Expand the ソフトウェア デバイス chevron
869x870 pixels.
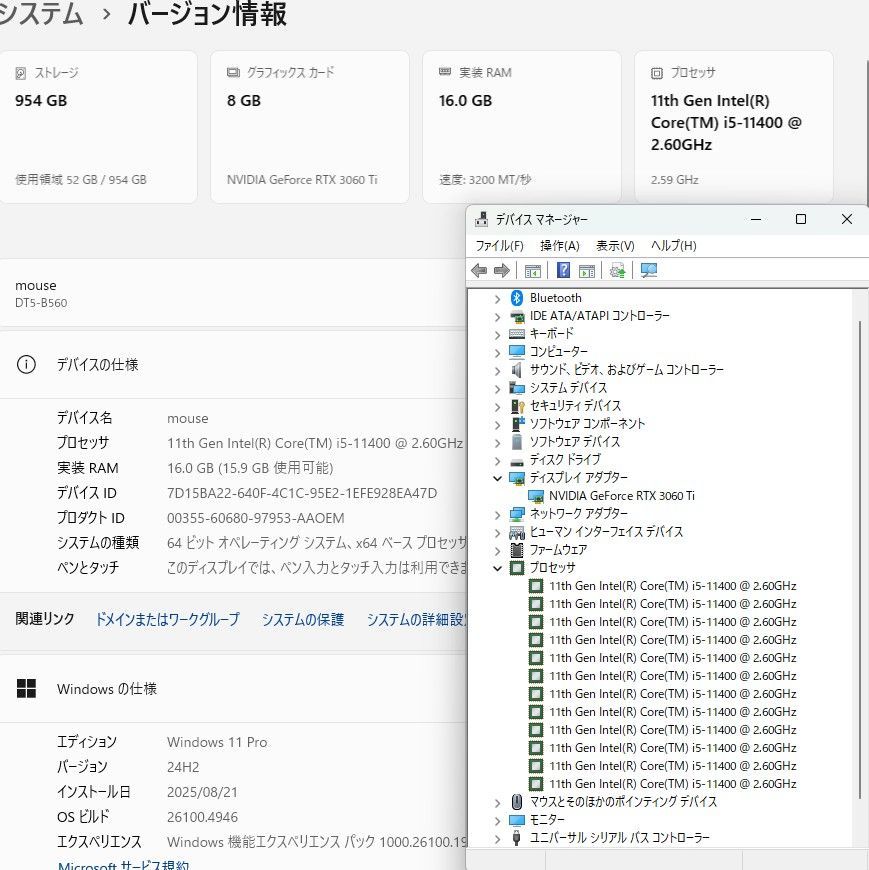tap(497, 443)
